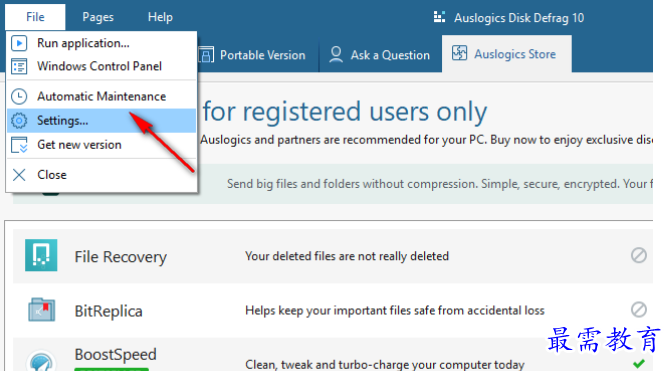Image resolution: width=669 pixels, height=371 pixels.
Task: Click 'Helps keep your important files safe' text
Action: pyautogui.click(x=395, y=310)
